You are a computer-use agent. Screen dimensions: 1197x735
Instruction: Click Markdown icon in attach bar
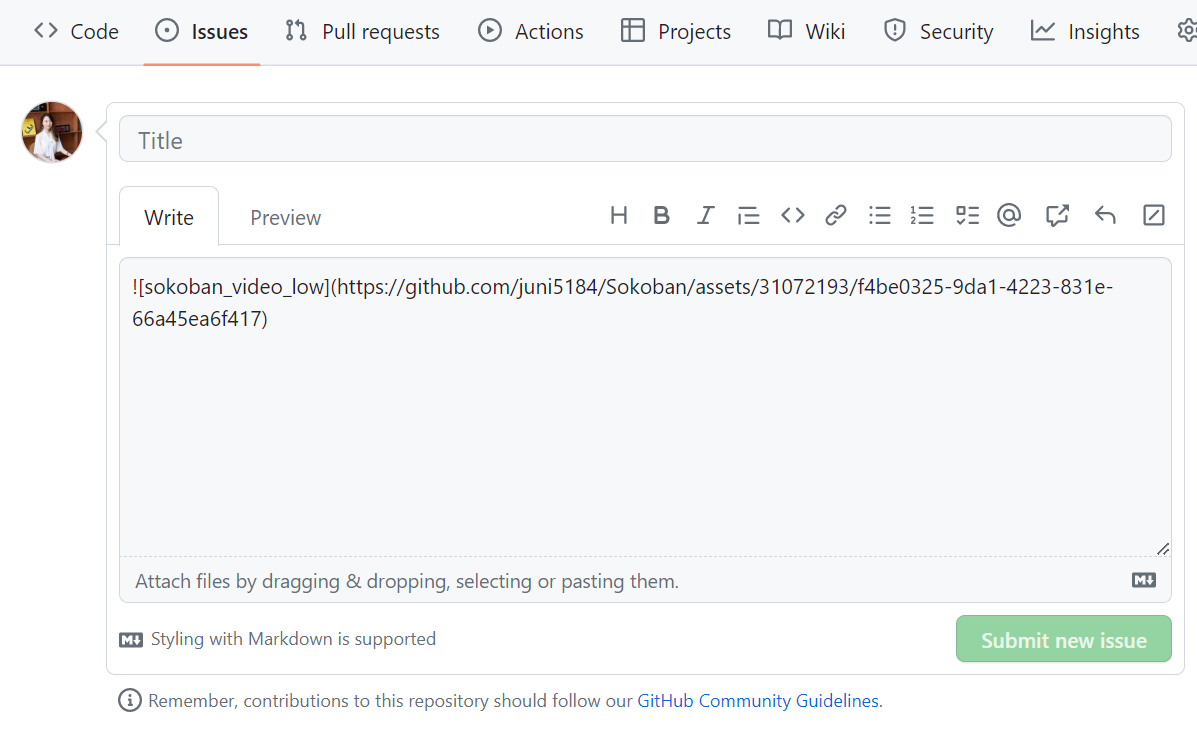tap(1144, 580)
